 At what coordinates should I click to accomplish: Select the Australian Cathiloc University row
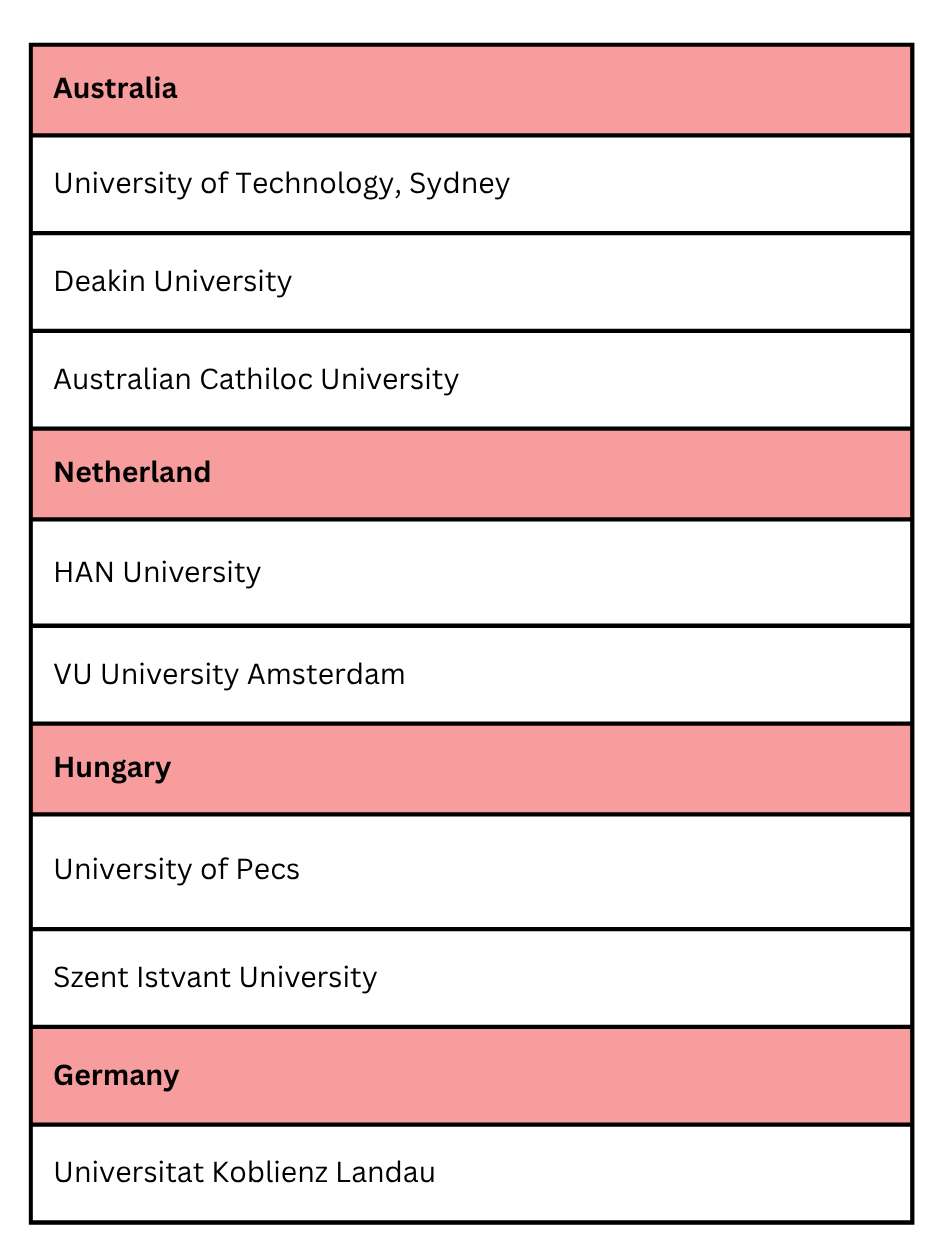pos(471,380)
